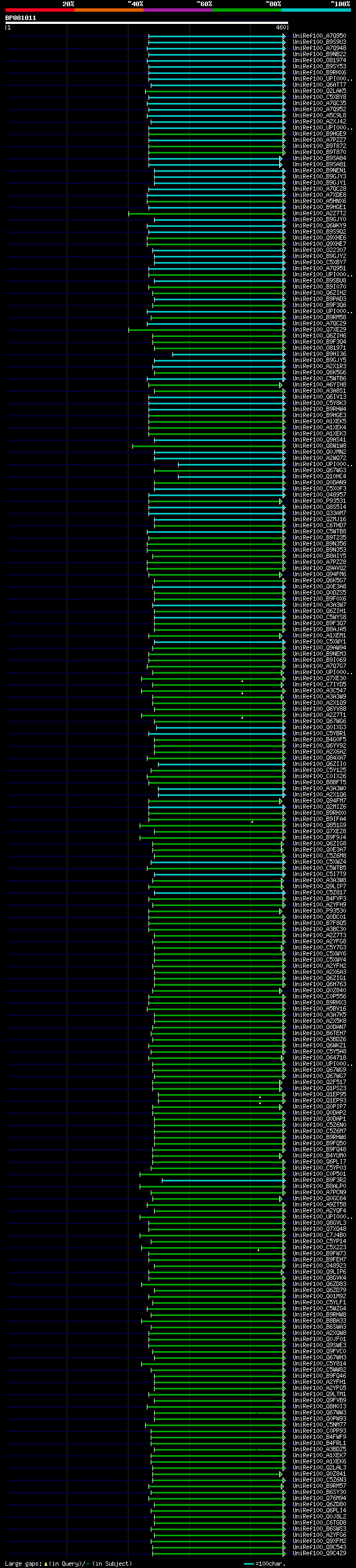The width and height of the screenshot is (356, 1568).
Task: Click the UniRef100_Q7XE29 label
Action: [x=319, y=329]
